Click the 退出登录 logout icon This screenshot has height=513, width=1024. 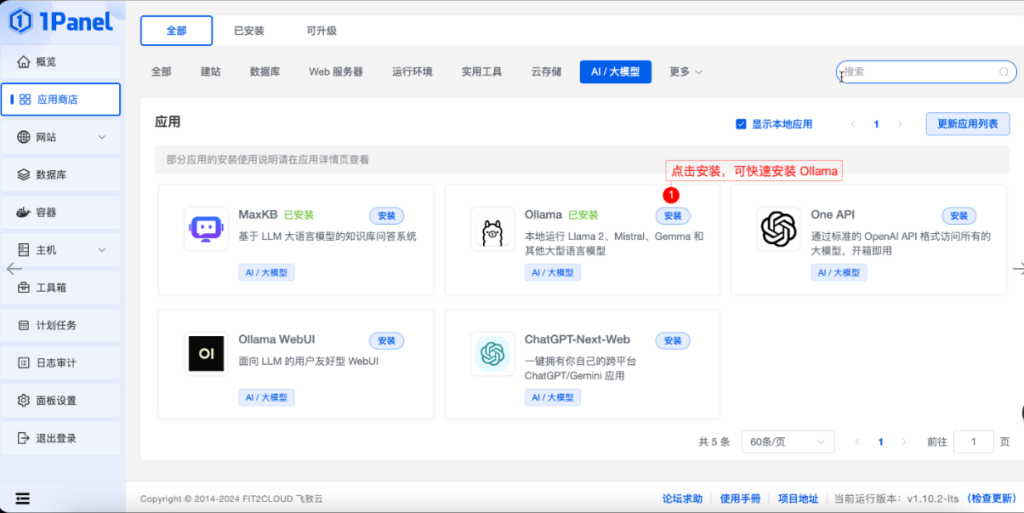click(24, 438)
